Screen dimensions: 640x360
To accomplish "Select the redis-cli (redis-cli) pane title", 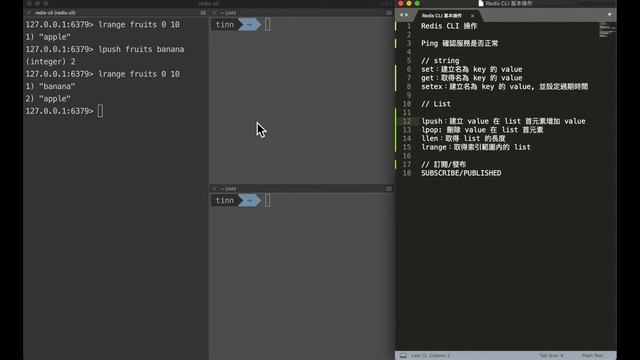I will coord(55,13).
